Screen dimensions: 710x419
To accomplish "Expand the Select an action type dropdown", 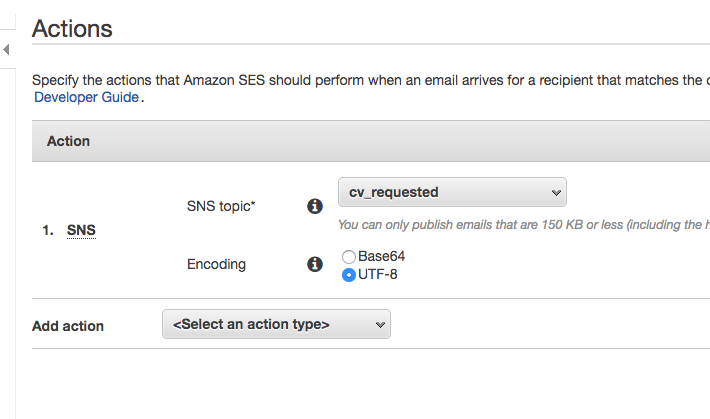I will (276, 324).
